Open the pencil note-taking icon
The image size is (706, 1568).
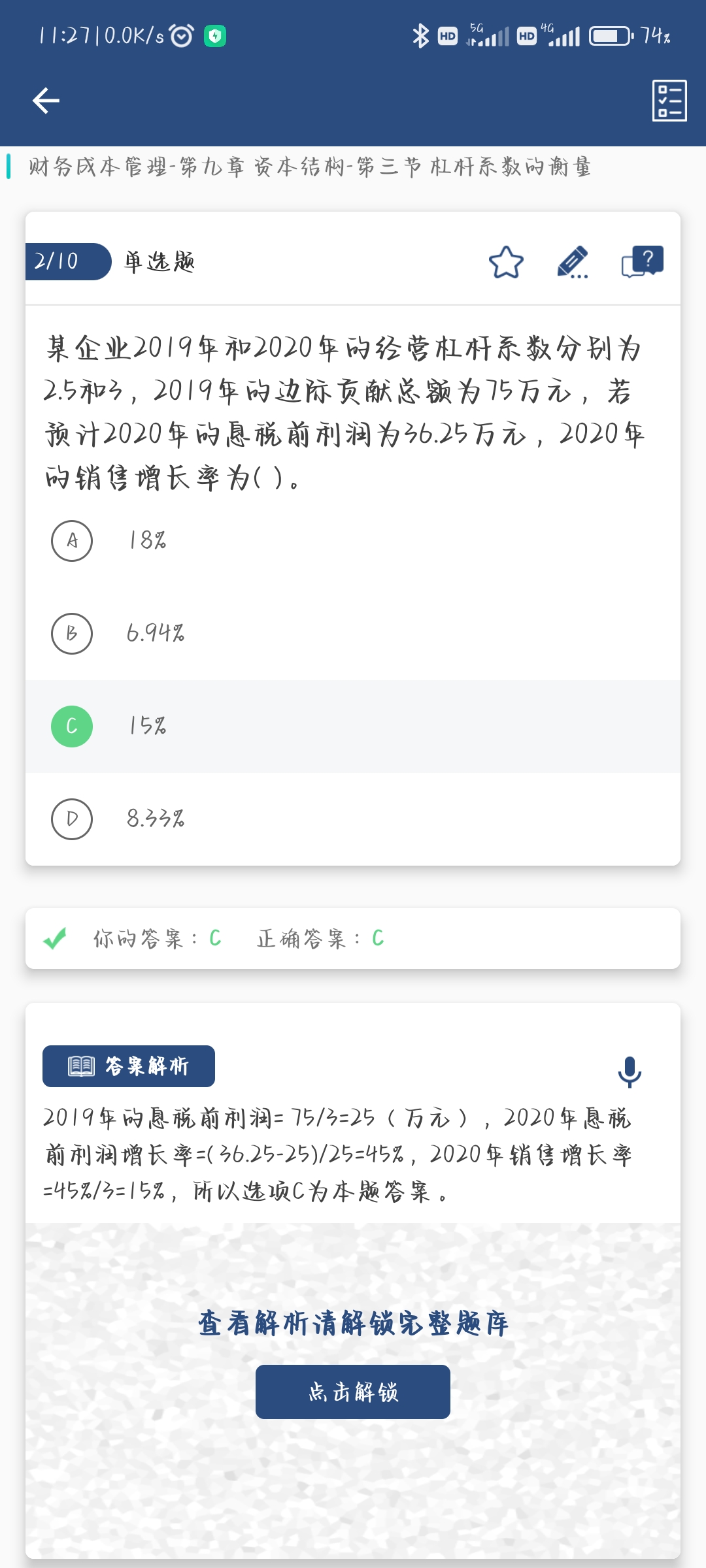point(573,263)
